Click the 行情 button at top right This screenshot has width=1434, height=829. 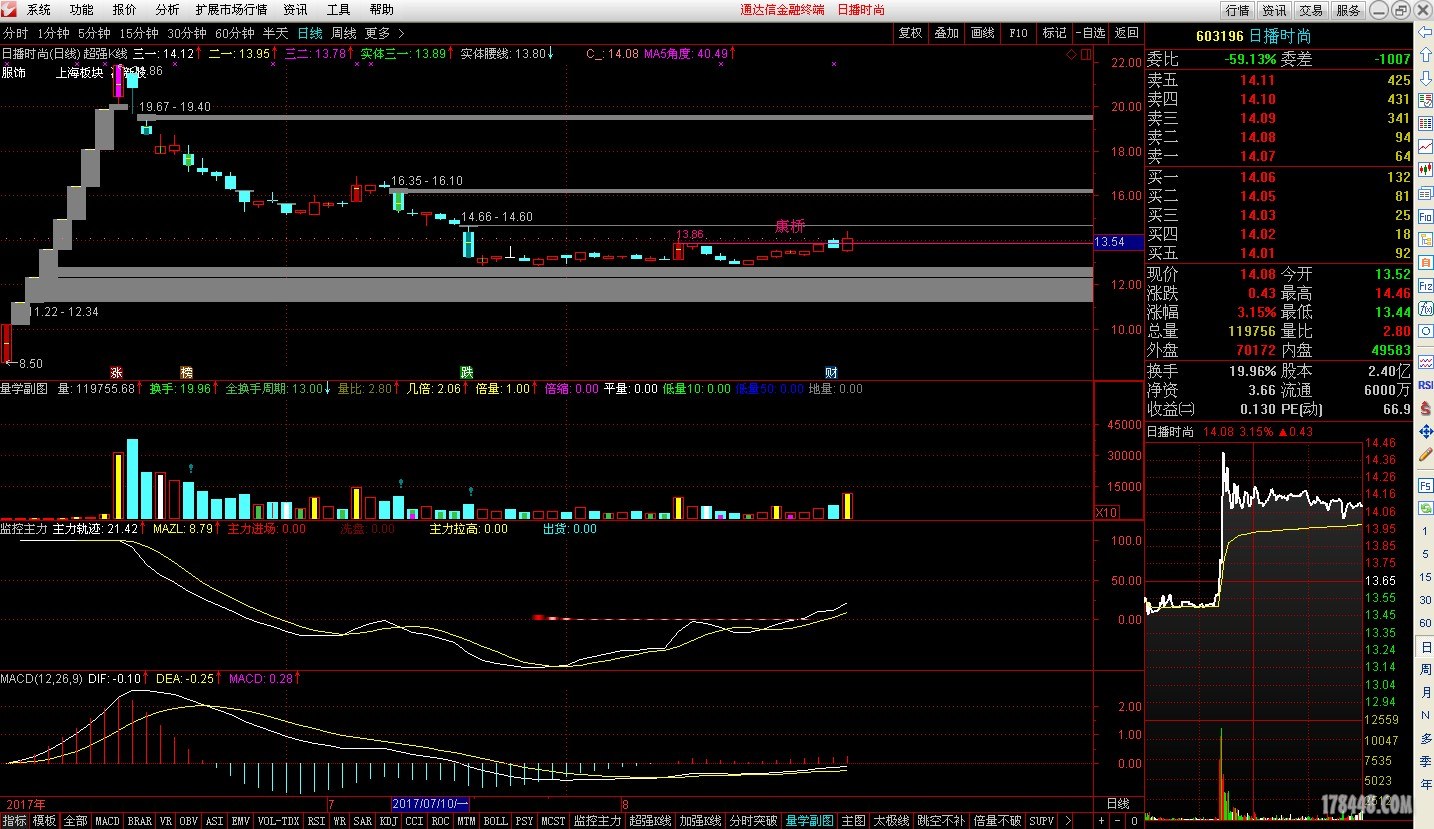1238,10
